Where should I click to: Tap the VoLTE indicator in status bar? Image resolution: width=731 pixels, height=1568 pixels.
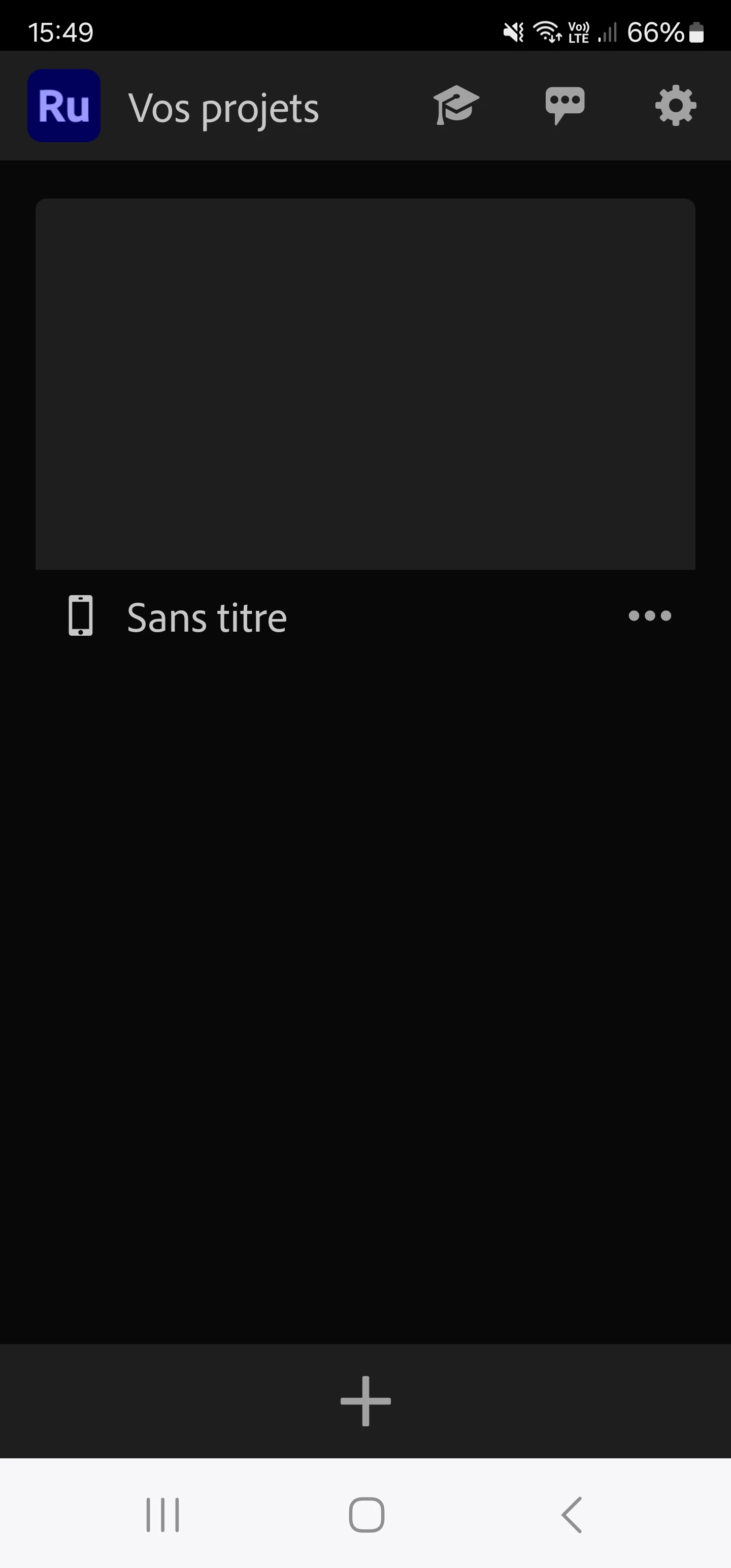[579, 32]
